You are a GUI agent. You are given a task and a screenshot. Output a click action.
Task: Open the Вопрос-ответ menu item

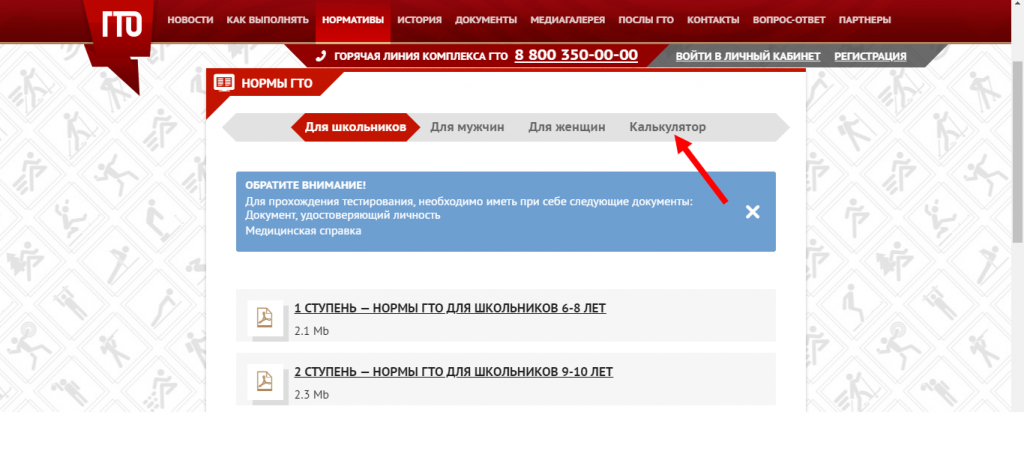789,20
